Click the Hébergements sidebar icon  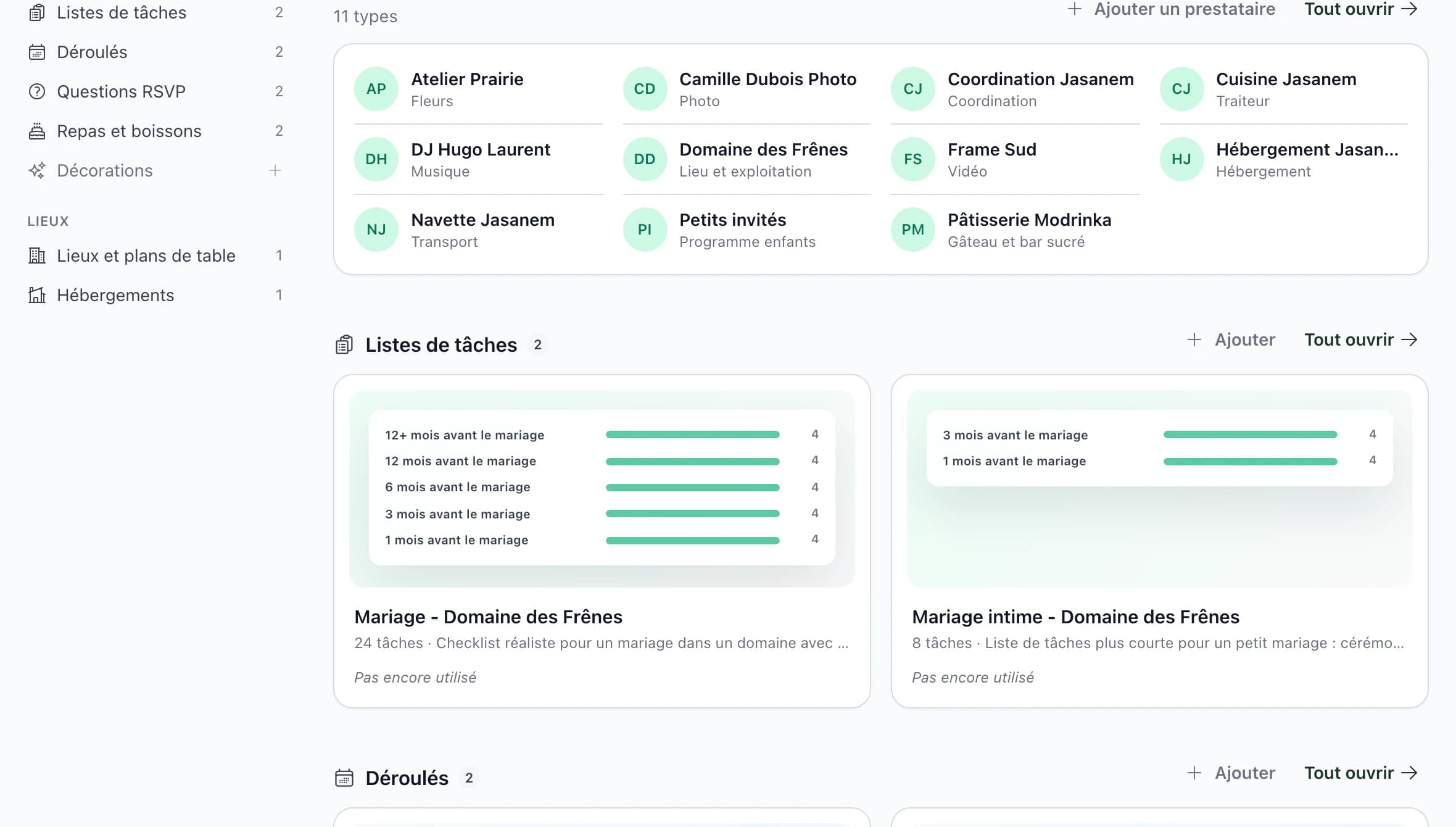pyautogui.click(x=37, y=295)
